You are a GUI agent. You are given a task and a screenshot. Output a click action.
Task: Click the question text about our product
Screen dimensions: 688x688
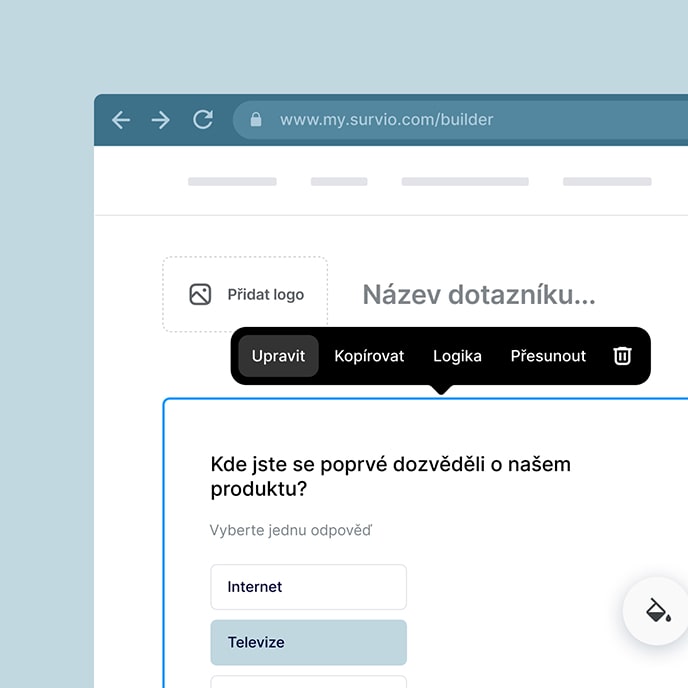(x=390, y=476)
